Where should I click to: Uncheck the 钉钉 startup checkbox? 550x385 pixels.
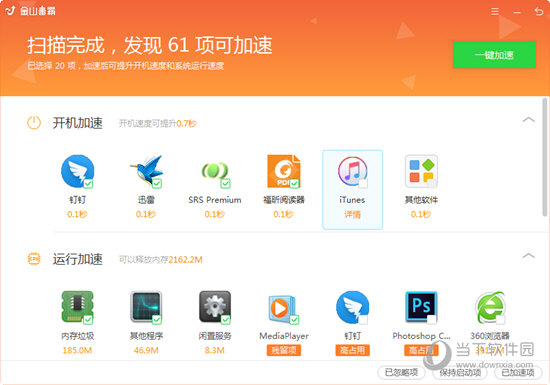point(88,183)
